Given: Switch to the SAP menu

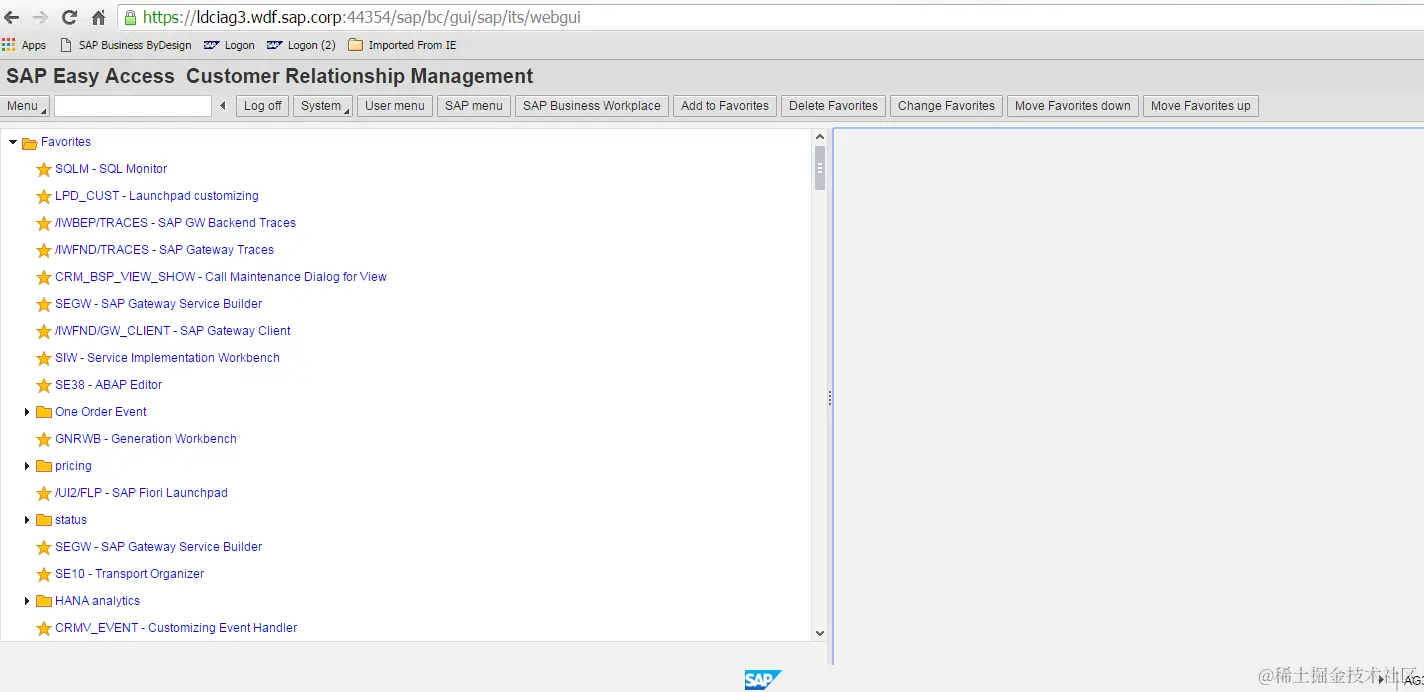Looking at the screenshot, I should click(x=474, y=106).
